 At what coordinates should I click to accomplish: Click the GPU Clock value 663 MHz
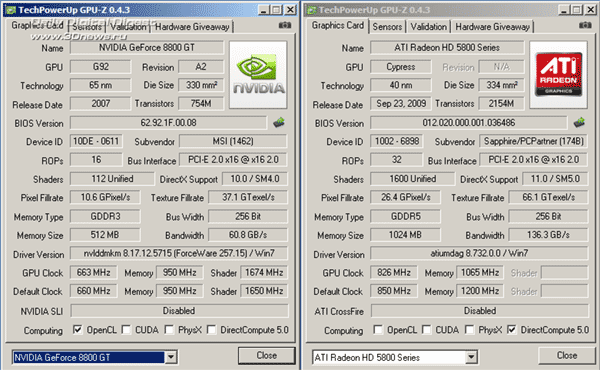click(93, 272)
